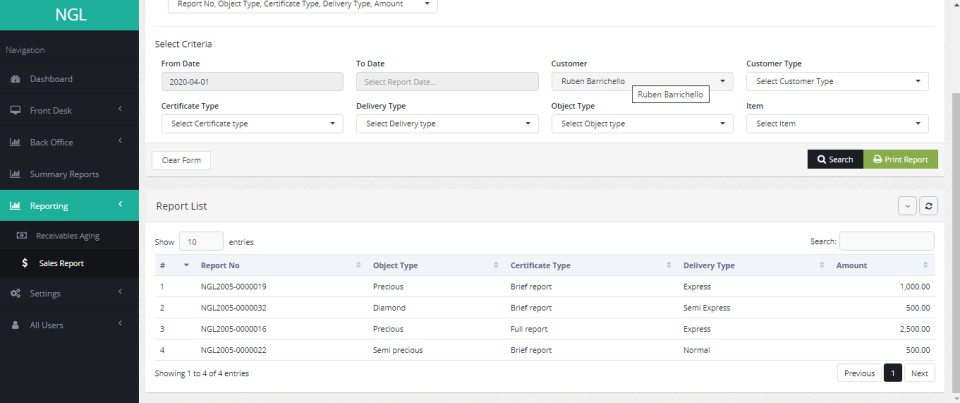Image resolution: width=960 pixels, height=403 pixels.
Task: Click the Receivables Aging money icon
Action: (x=22, y=236)
